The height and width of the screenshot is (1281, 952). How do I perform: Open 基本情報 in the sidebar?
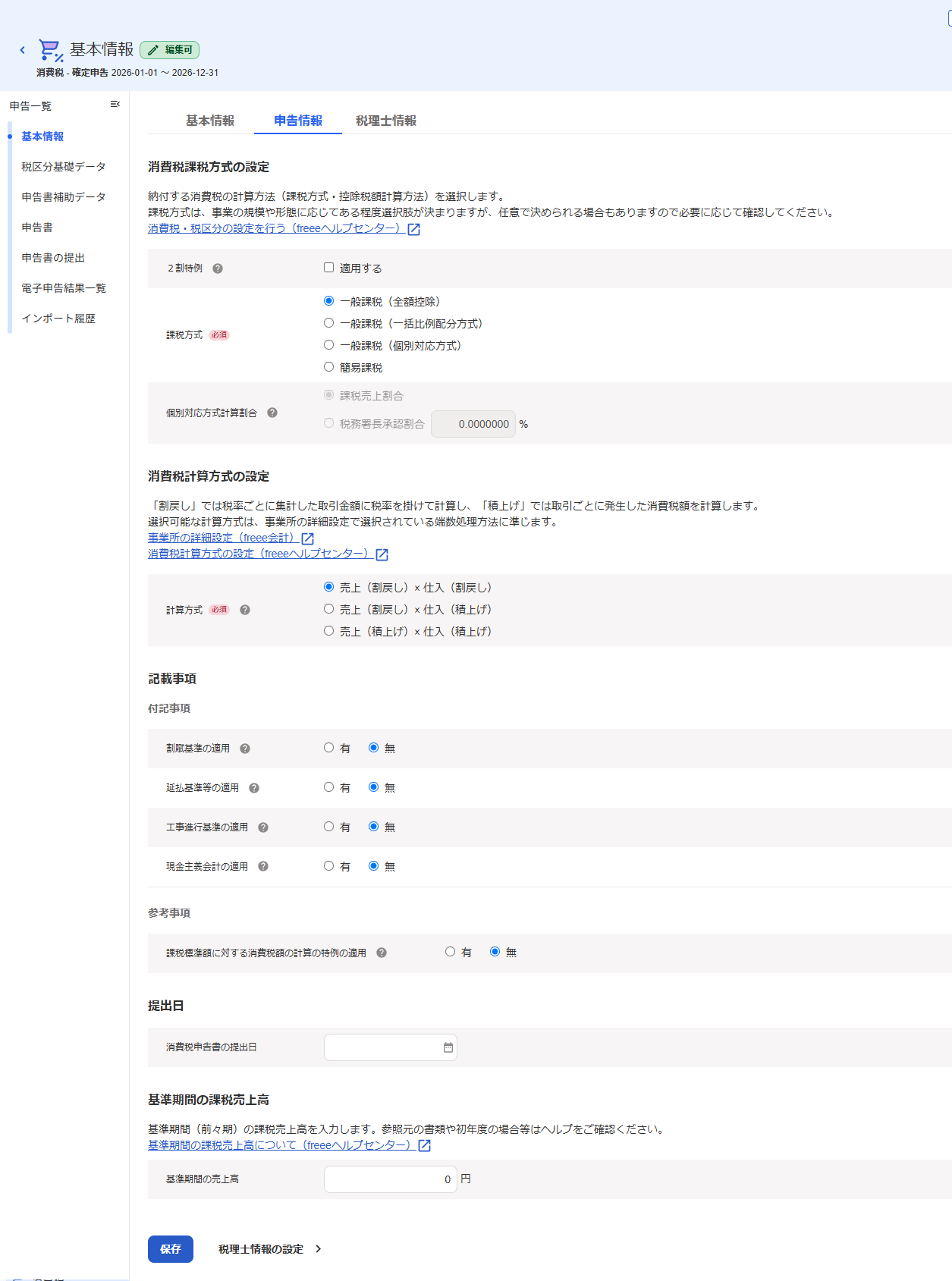coord(42,137)
